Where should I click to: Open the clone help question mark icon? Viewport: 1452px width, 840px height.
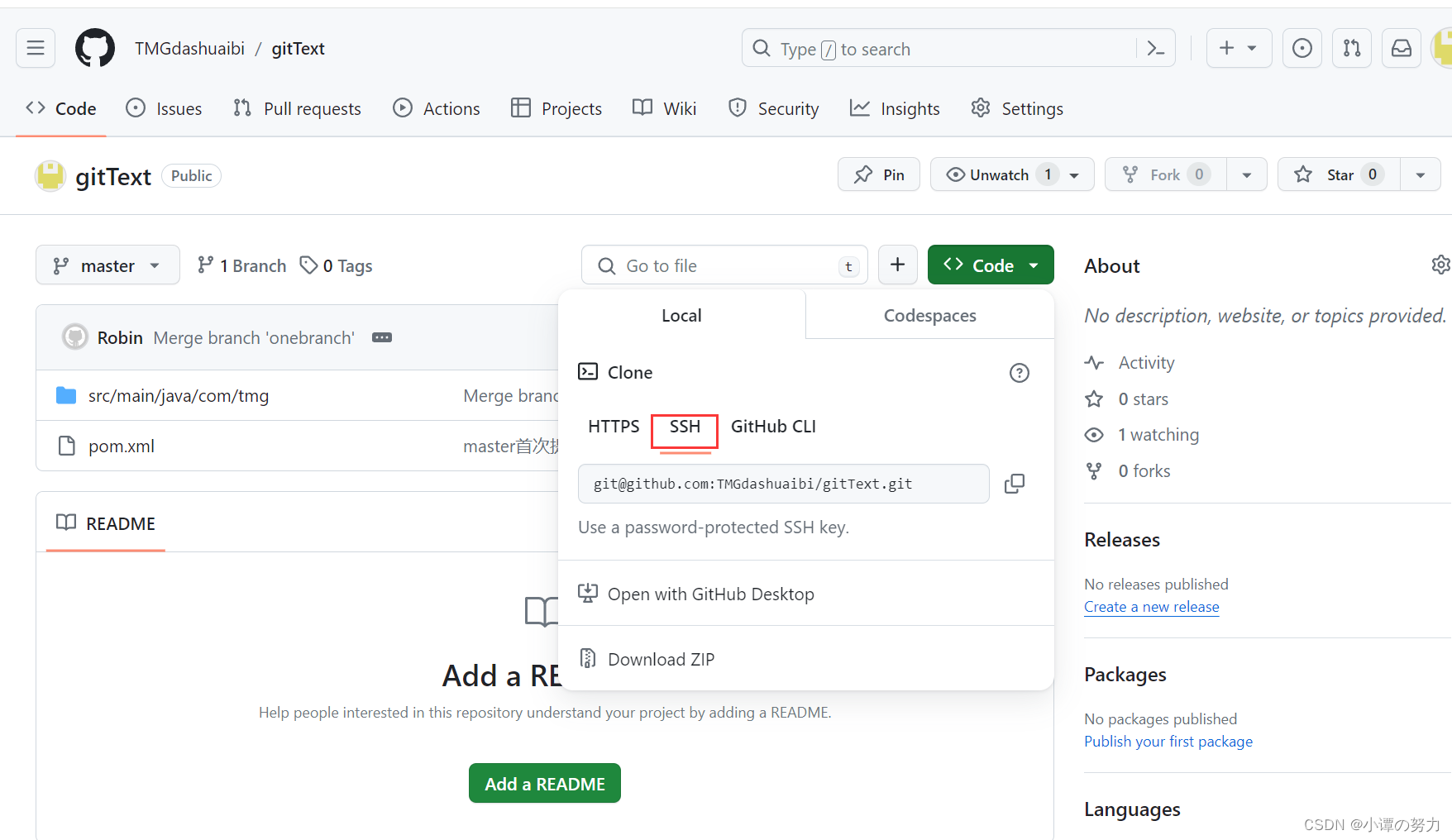pyautogui.click(x=1020, y=373)
